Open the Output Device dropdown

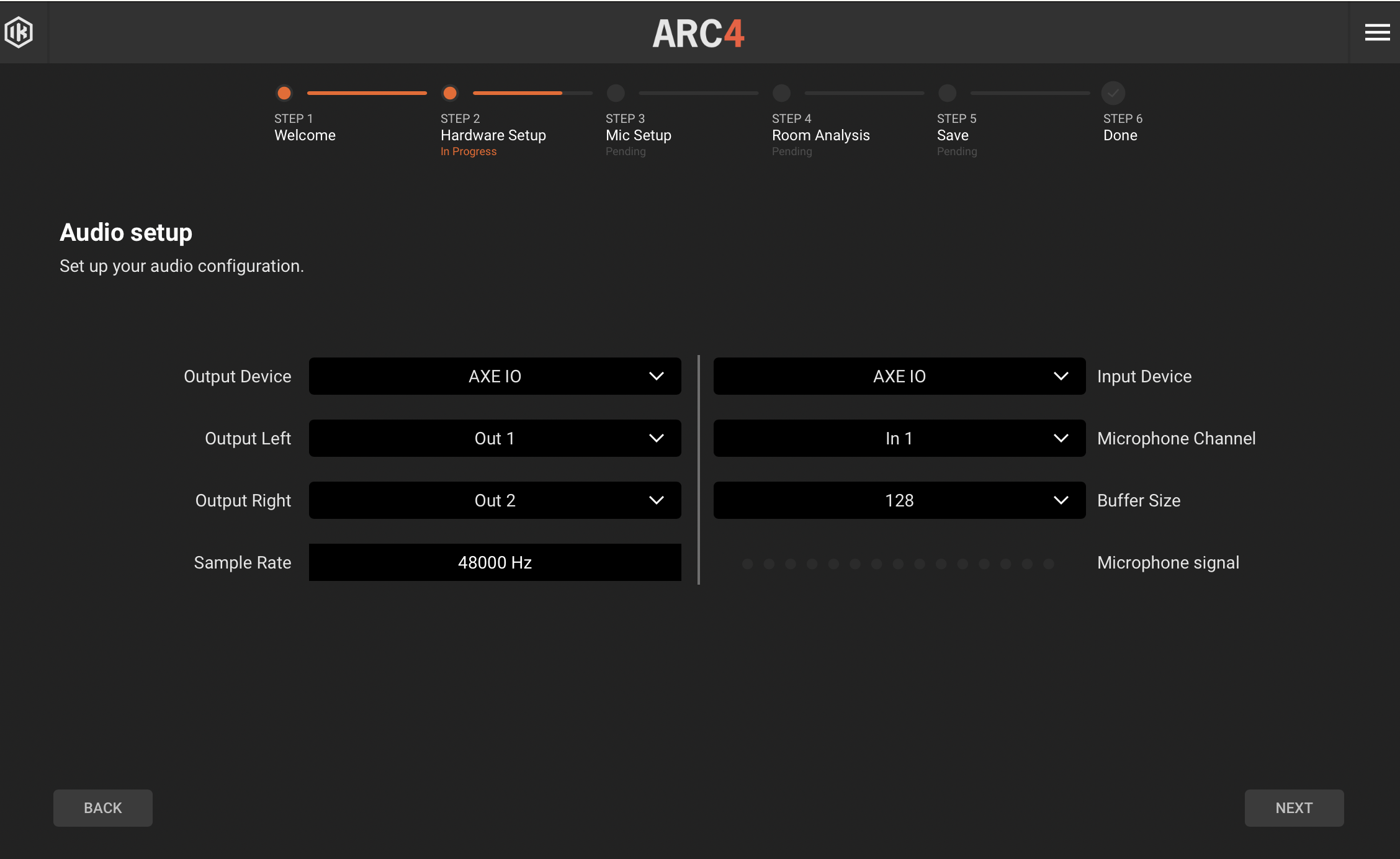(495, 376)
